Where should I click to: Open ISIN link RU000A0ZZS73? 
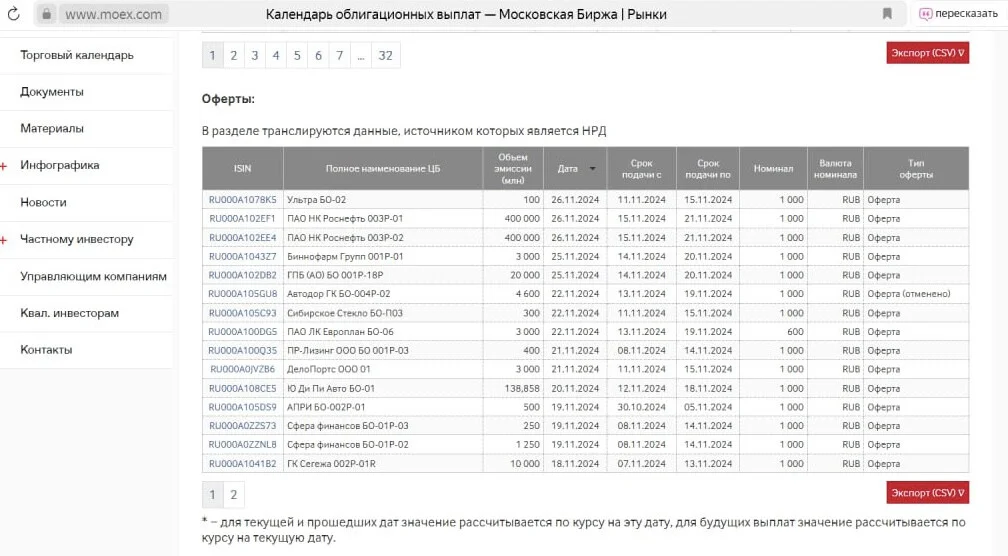[242, 426]
